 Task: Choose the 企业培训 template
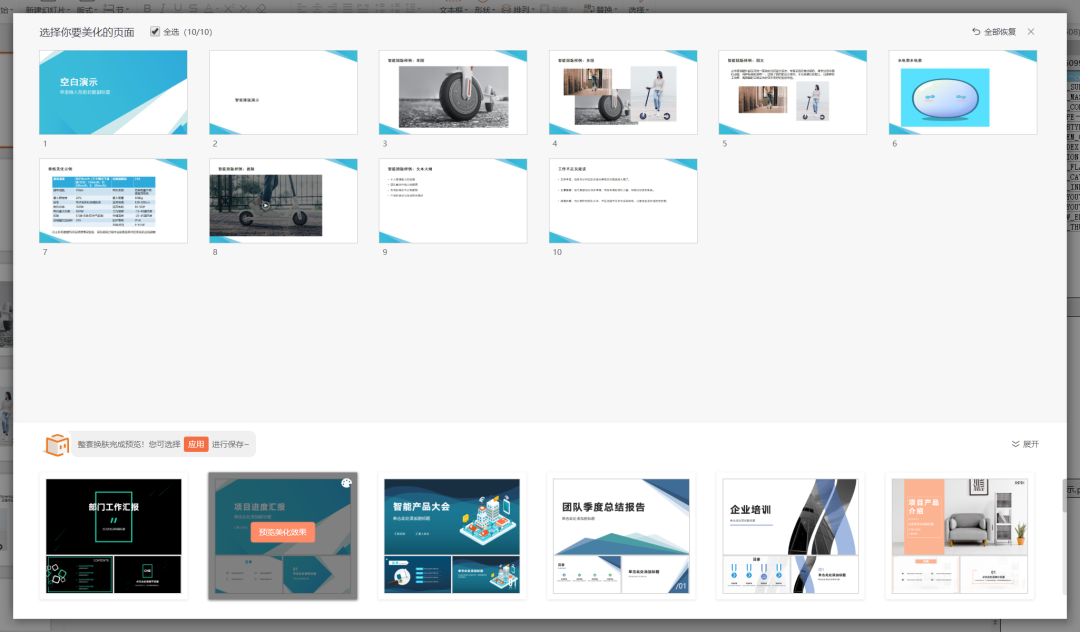coord(790,536)
